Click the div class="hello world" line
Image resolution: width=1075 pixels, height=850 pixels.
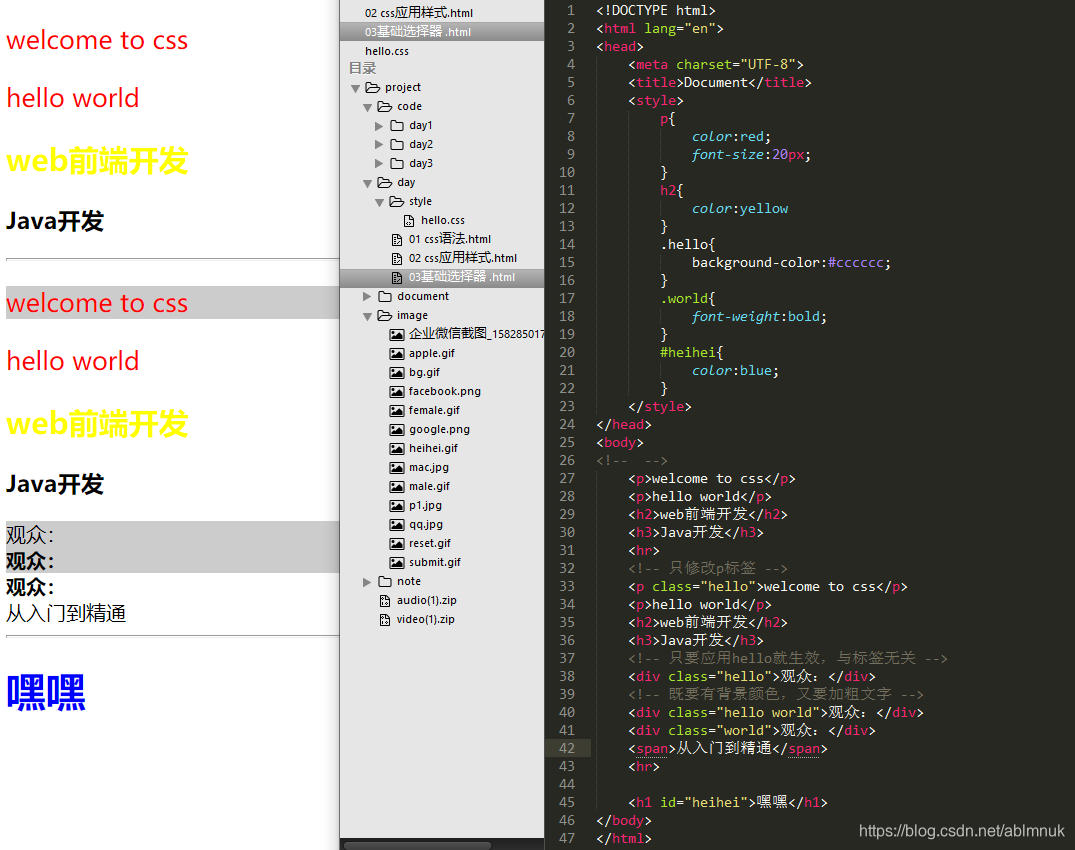[775, 712]
